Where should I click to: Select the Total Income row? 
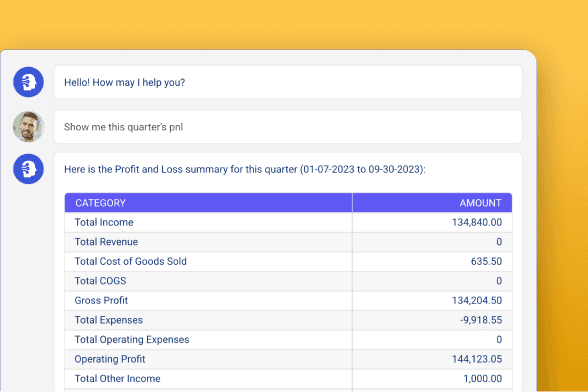click(288, 222)
